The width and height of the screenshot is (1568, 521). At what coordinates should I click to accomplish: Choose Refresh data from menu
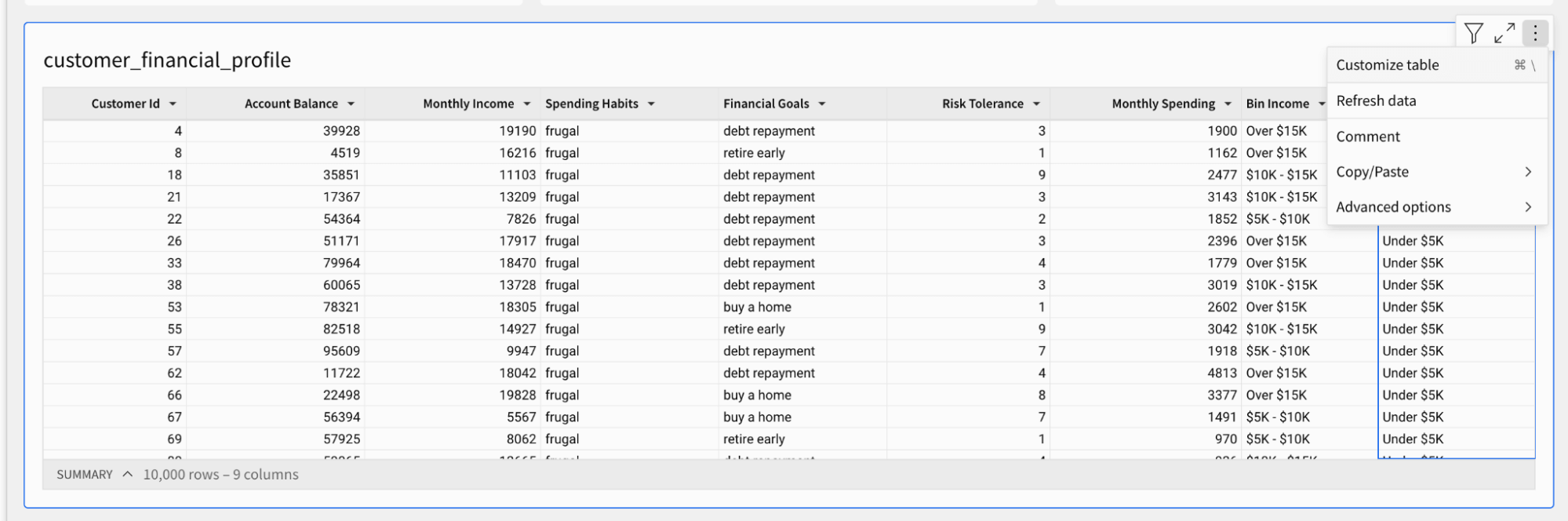pyautogui.click(x=1376, y=100)
